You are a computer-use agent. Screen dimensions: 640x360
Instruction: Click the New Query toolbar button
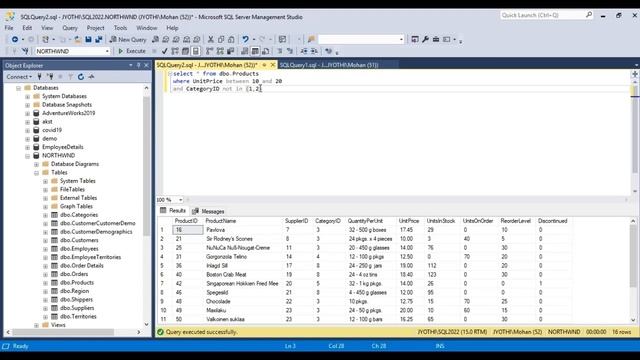[128, 40]
